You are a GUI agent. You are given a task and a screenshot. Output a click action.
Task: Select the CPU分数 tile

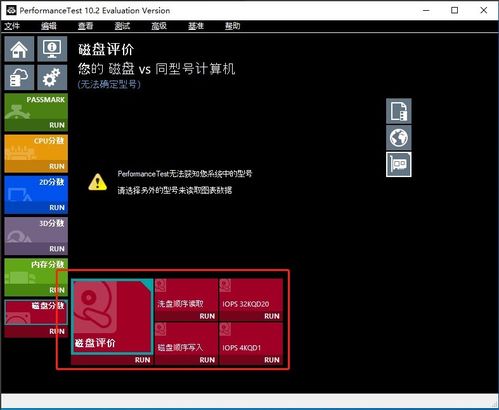point(36,148)
